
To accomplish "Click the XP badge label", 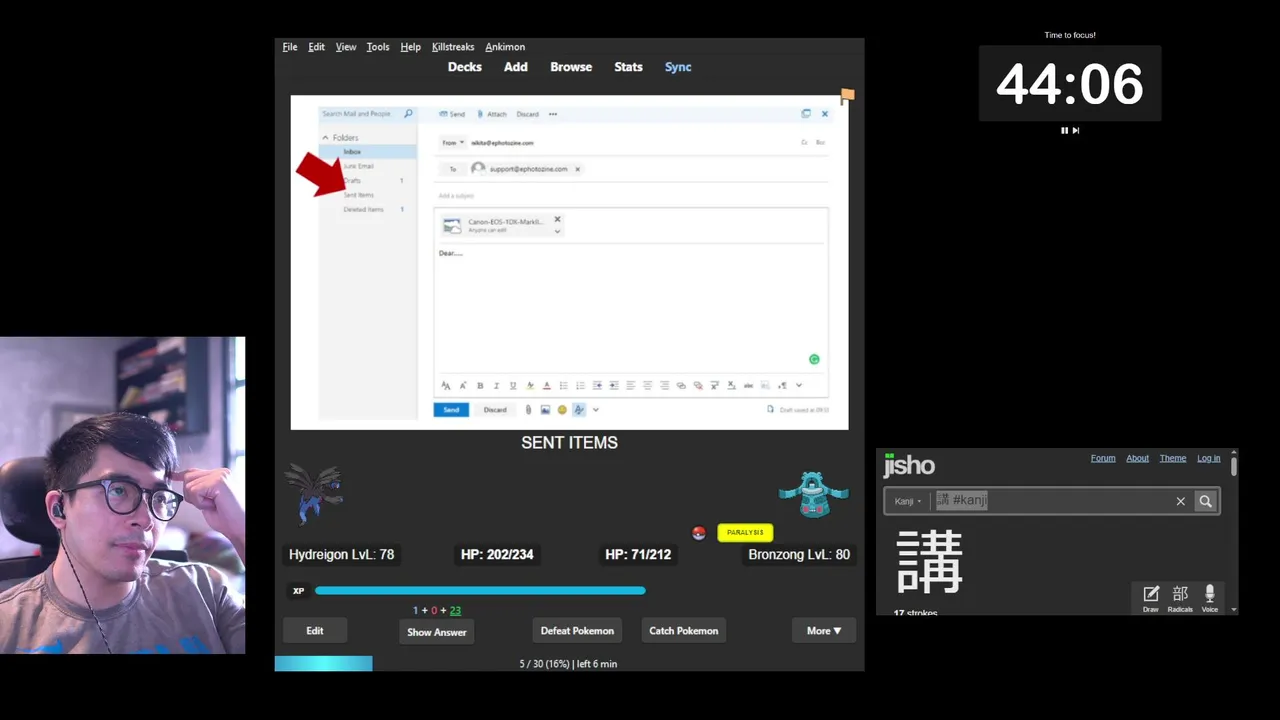I will click(x=298, y=591).
